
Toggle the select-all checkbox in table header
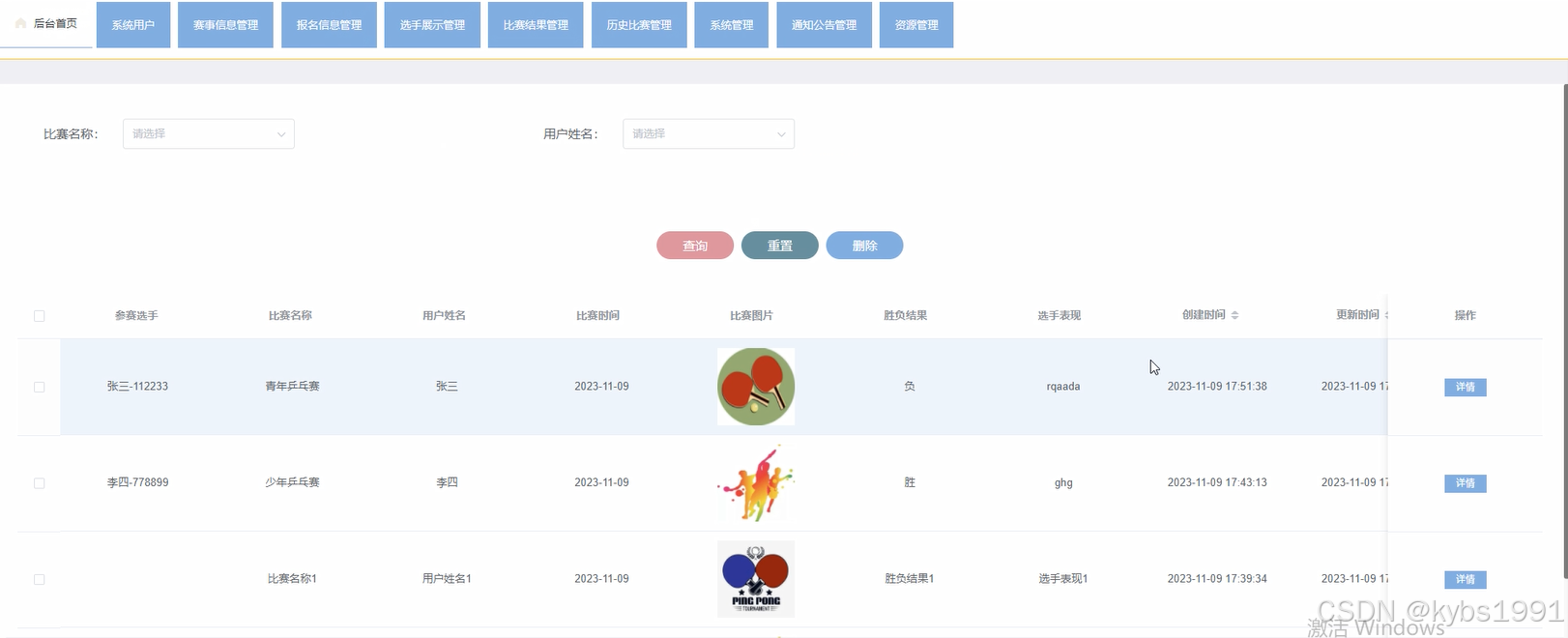pyautogui.click(x=40, y=316)
